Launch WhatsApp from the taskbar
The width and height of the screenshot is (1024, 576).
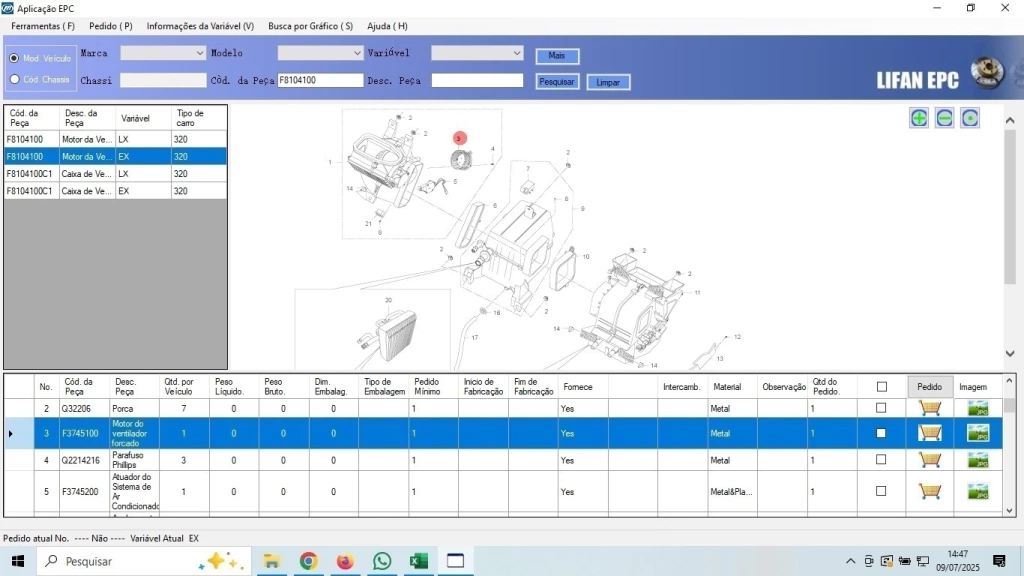[382, 561]
